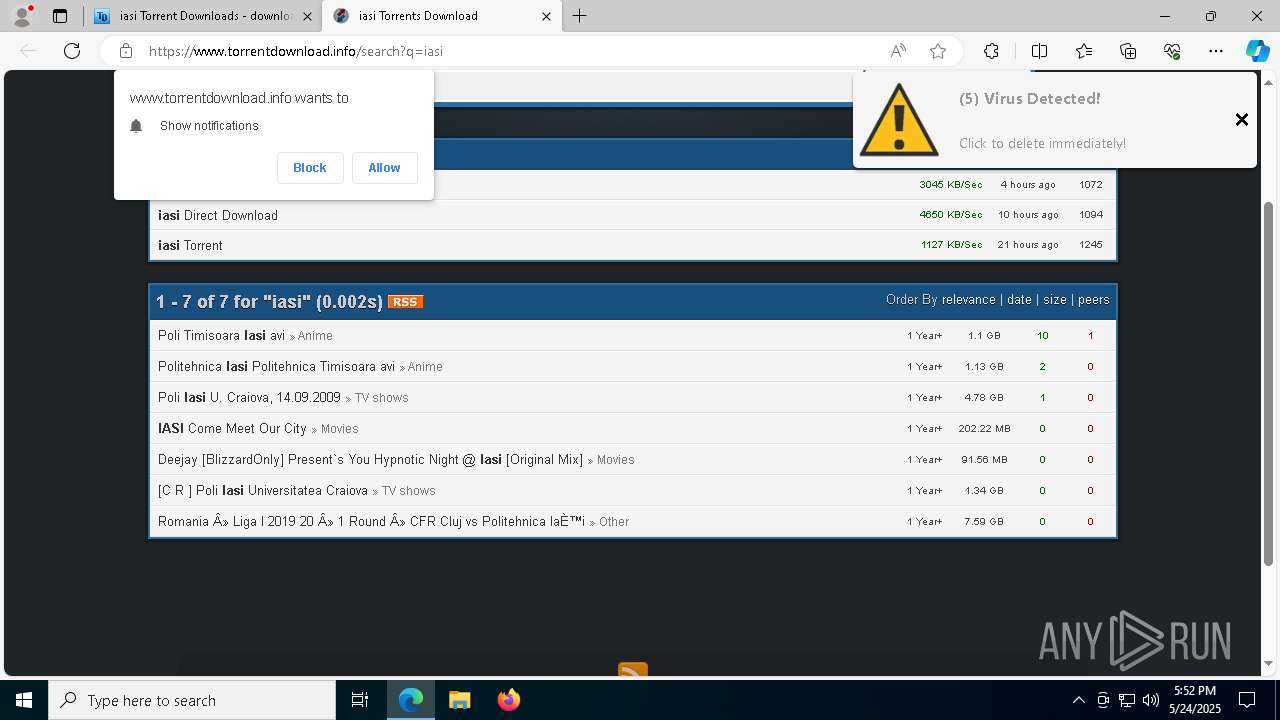Order results by date

click(1019, 300)
